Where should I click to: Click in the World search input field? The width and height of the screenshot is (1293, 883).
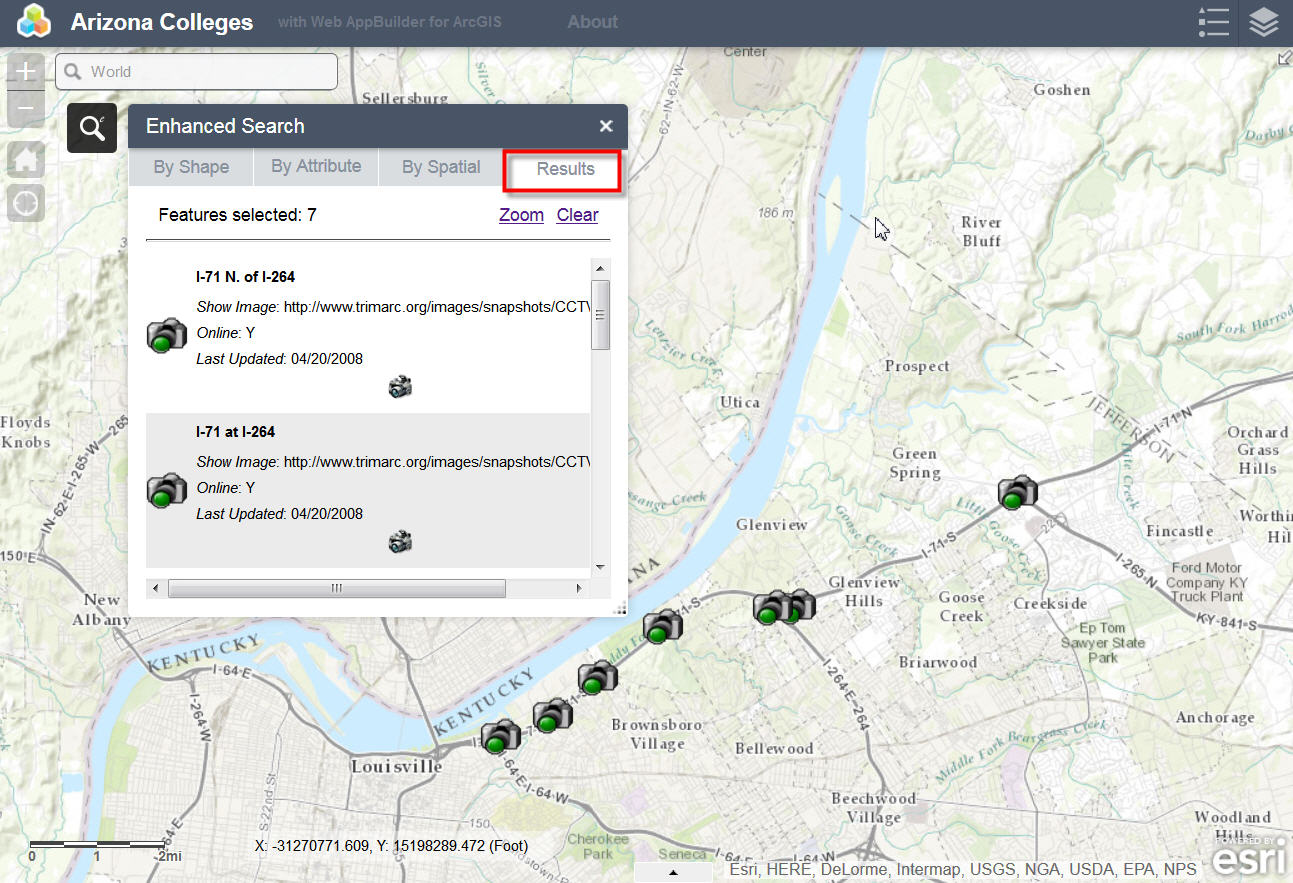click(196, 72)
